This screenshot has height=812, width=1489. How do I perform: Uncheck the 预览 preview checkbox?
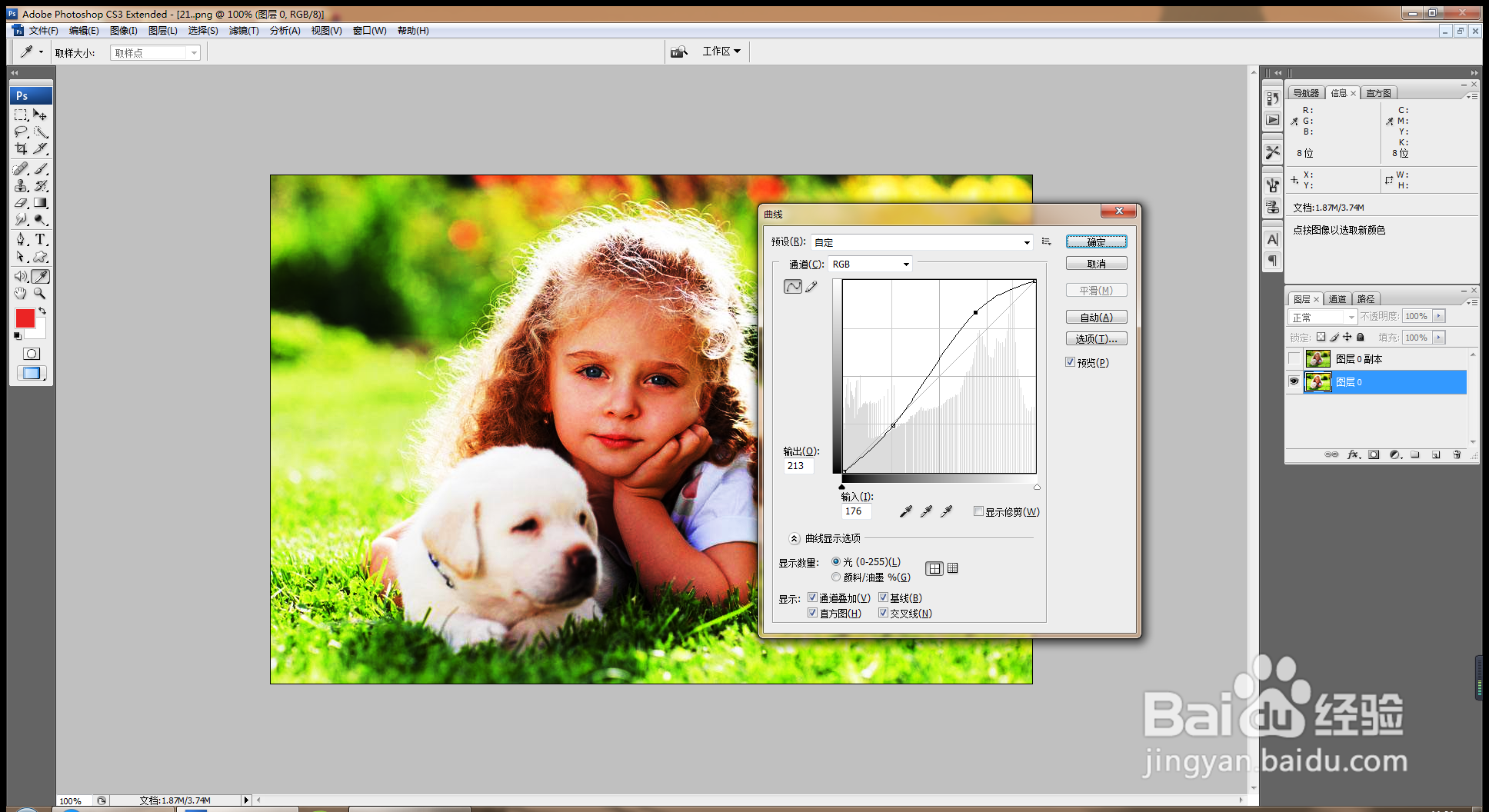coord(1070,362)
